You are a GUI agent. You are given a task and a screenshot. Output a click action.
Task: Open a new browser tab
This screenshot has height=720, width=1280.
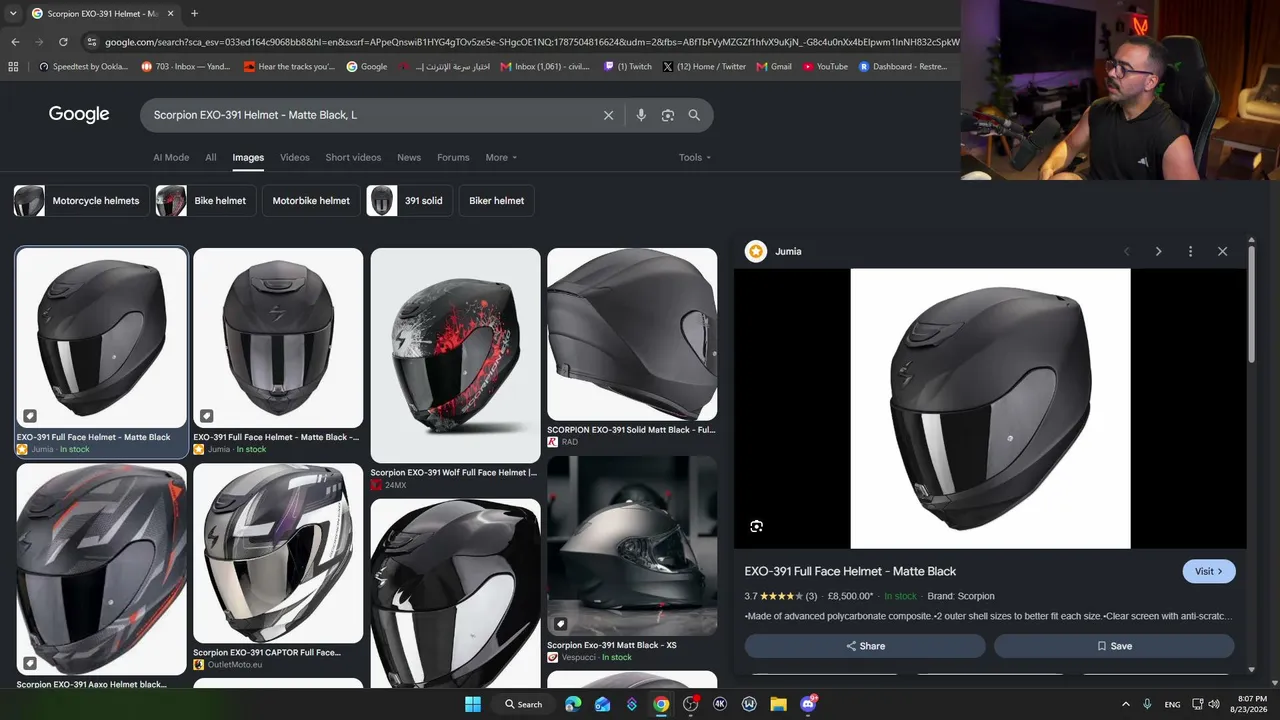[x=194, y=14]
